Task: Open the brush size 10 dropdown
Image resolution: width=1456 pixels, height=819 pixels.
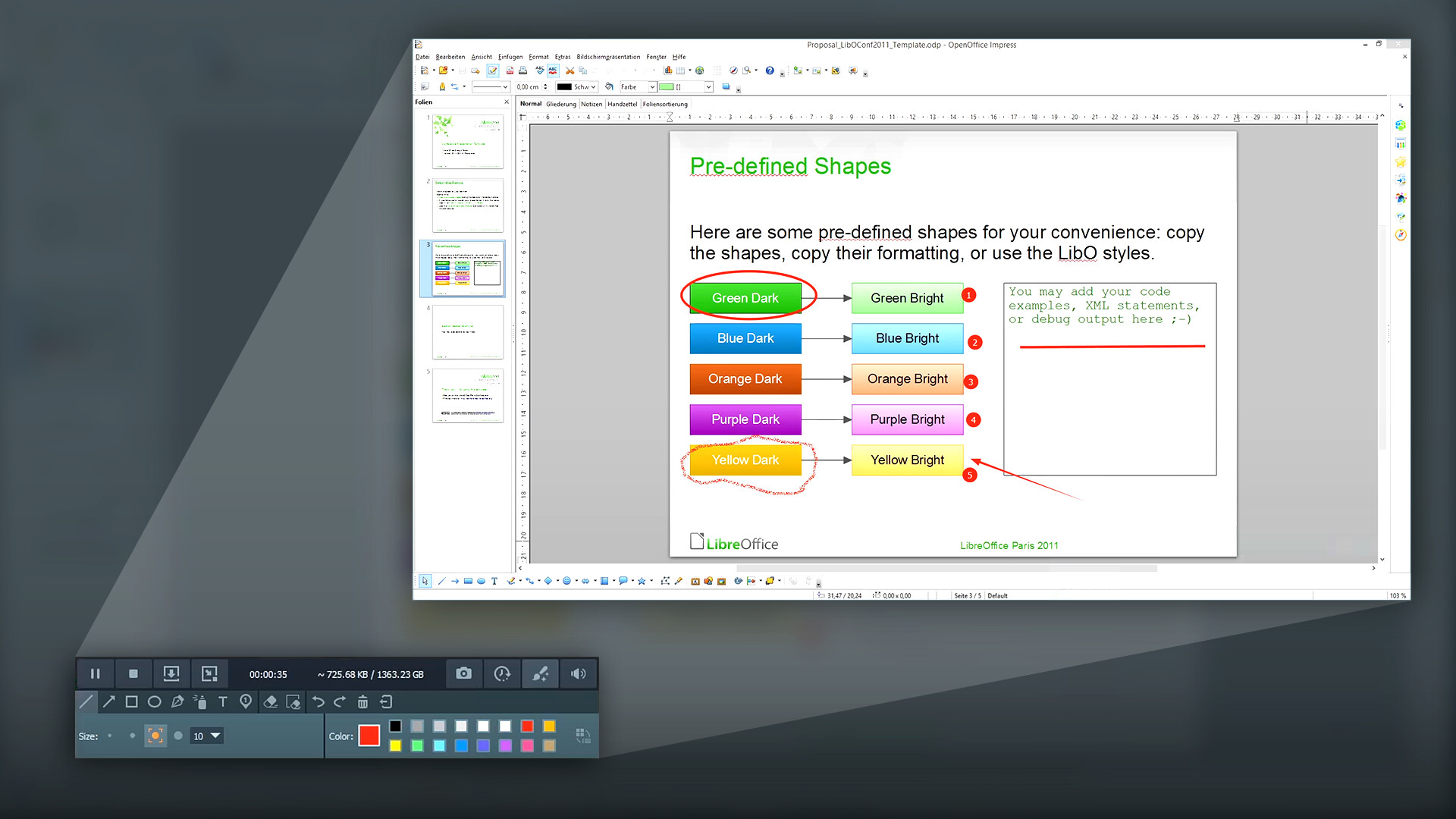Action: pyautogui.click(x=206, y=736)
